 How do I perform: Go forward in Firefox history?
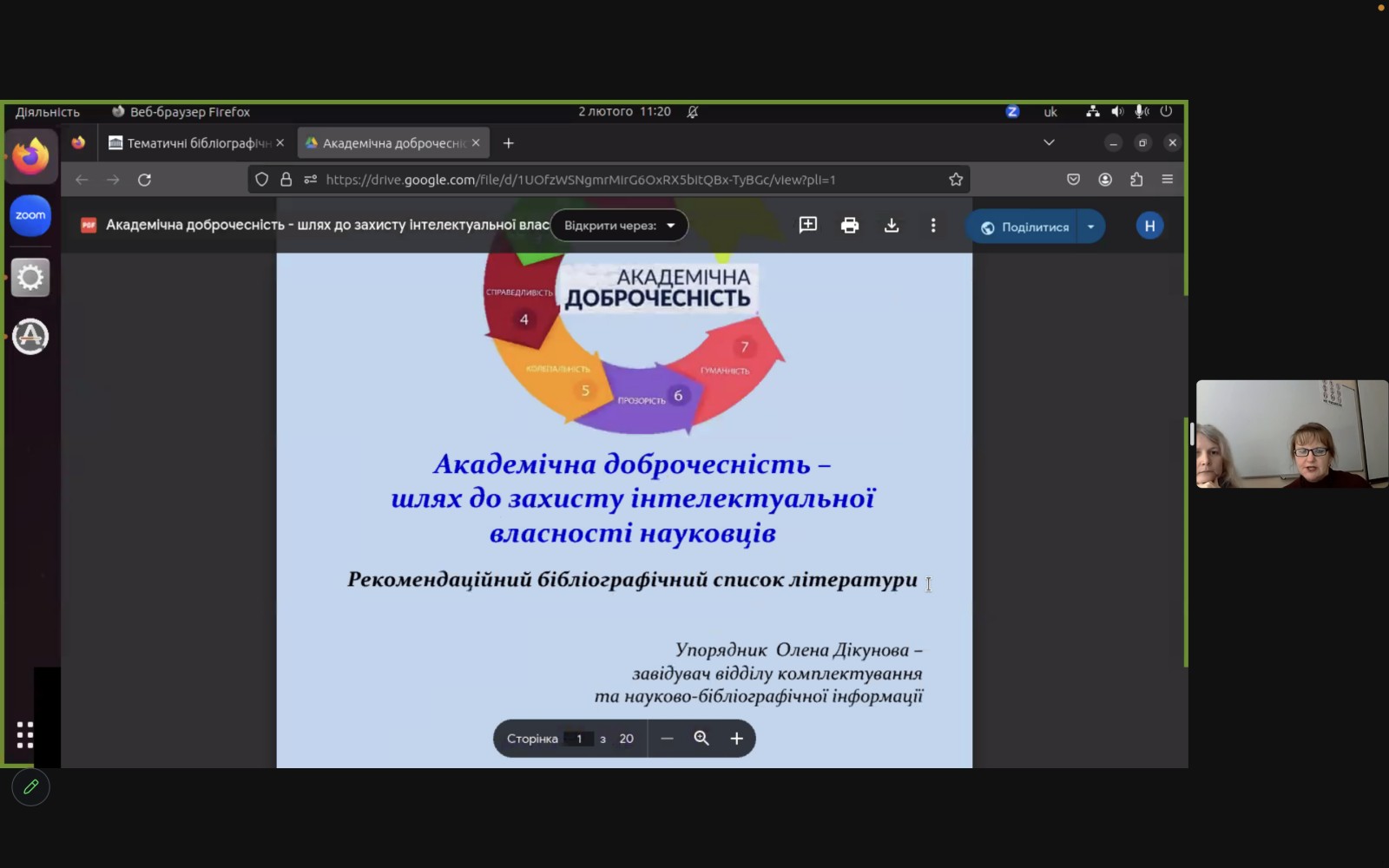(x=113, y=180)
